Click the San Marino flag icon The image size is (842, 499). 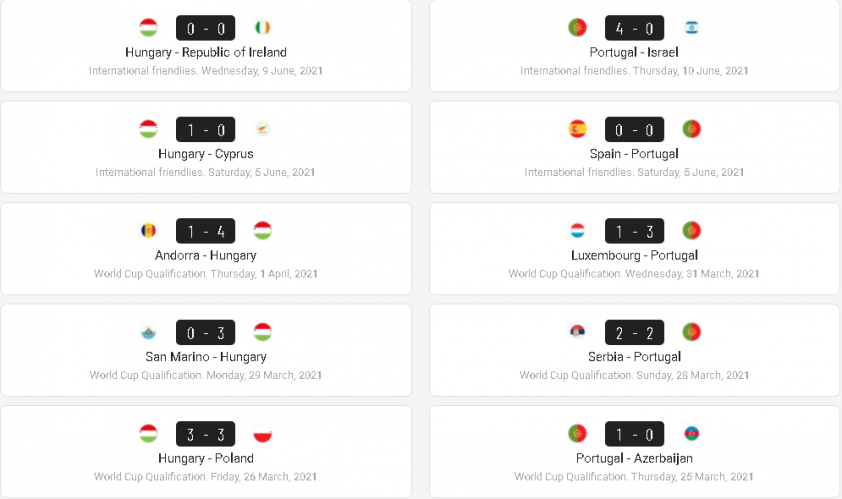148,332
